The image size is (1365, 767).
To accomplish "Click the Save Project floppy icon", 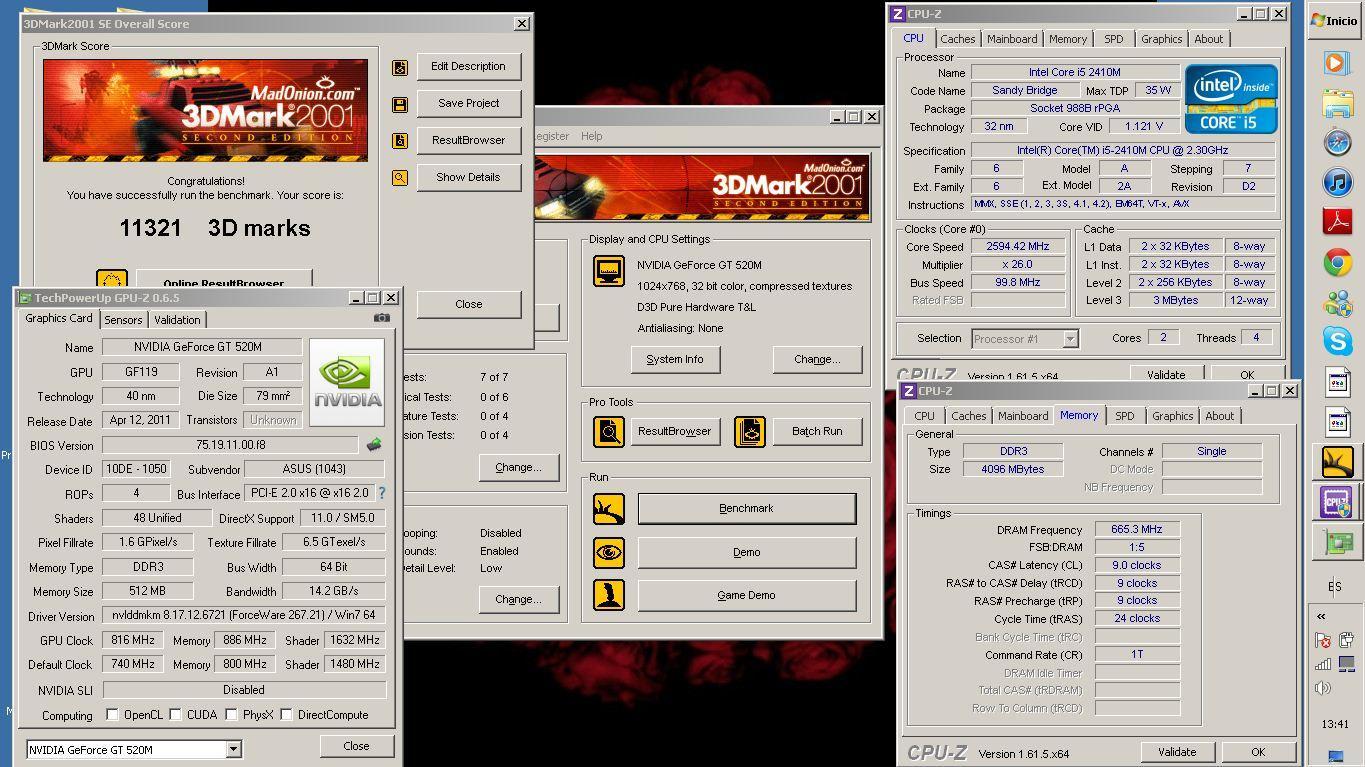I will 400,104.
